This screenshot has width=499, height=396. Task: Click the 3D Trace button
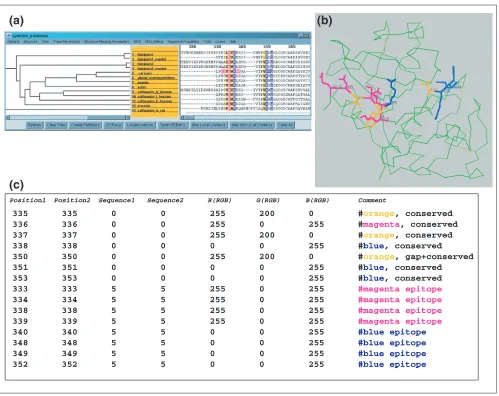tap(113, 125)
